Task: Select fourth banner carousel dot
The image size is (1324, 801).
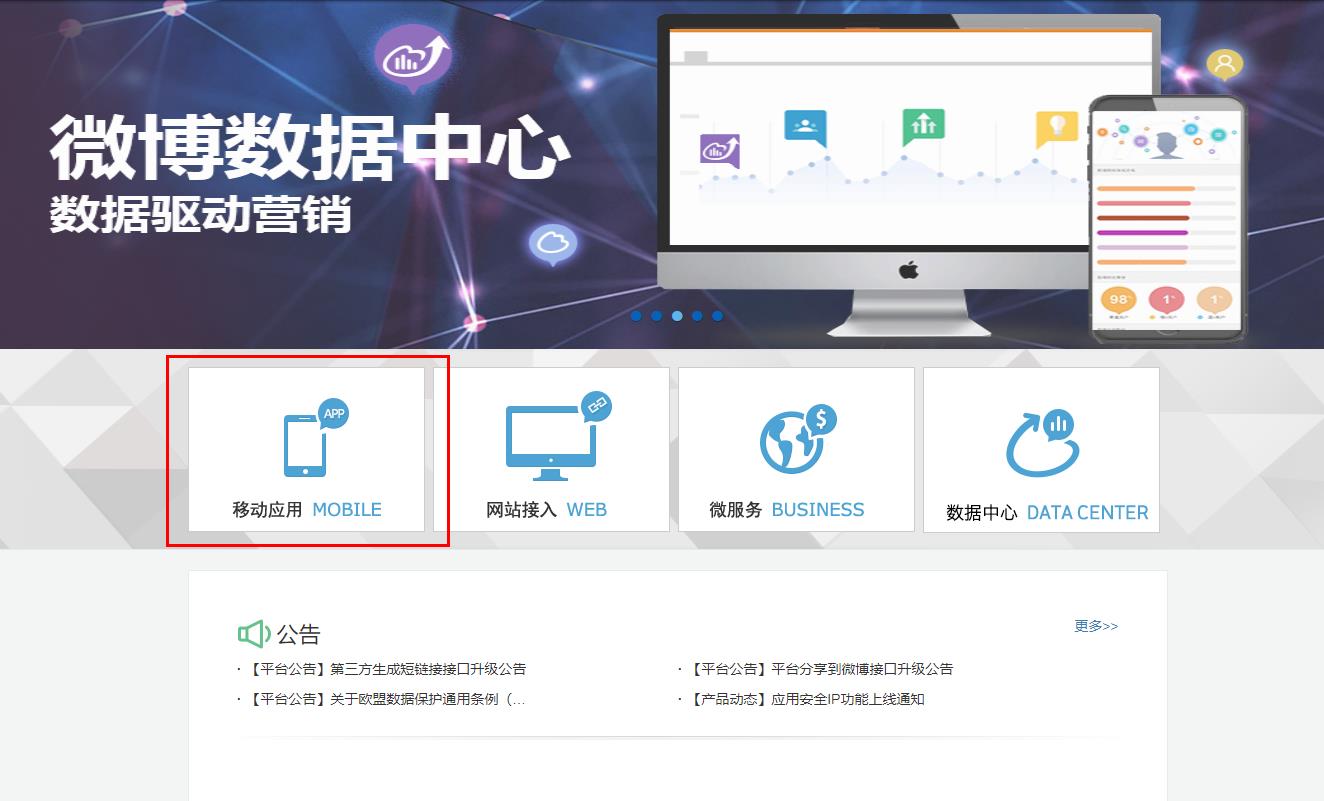Action: coord(697,316)
